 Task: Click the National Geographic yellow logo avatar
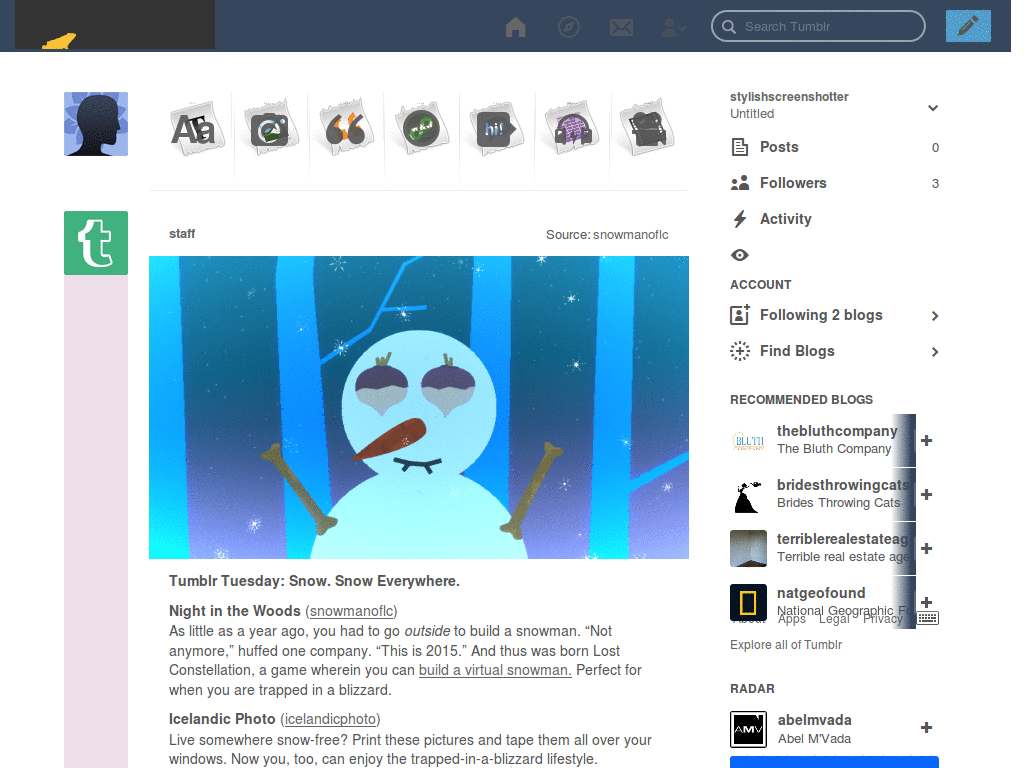click(x=748, y=602)
